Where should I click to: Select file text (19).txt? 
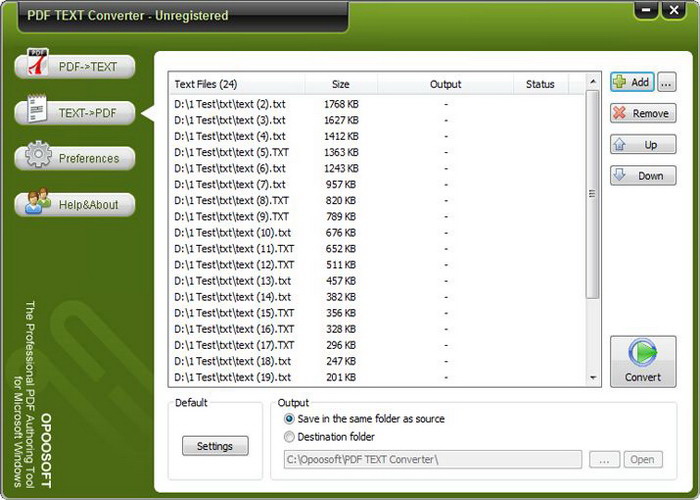click(x=377, y=377)
